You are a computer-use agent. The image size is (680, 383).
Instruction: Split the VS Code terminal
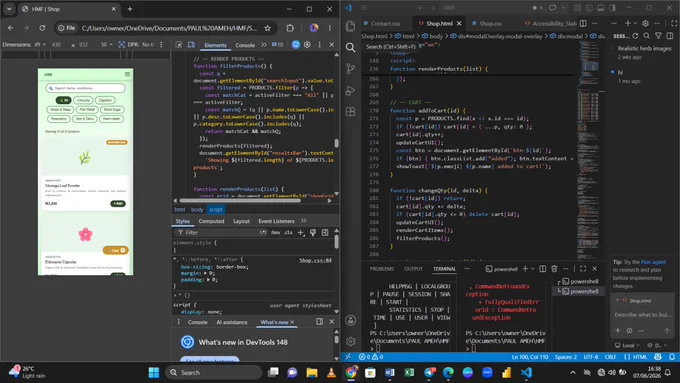(543, 269)
